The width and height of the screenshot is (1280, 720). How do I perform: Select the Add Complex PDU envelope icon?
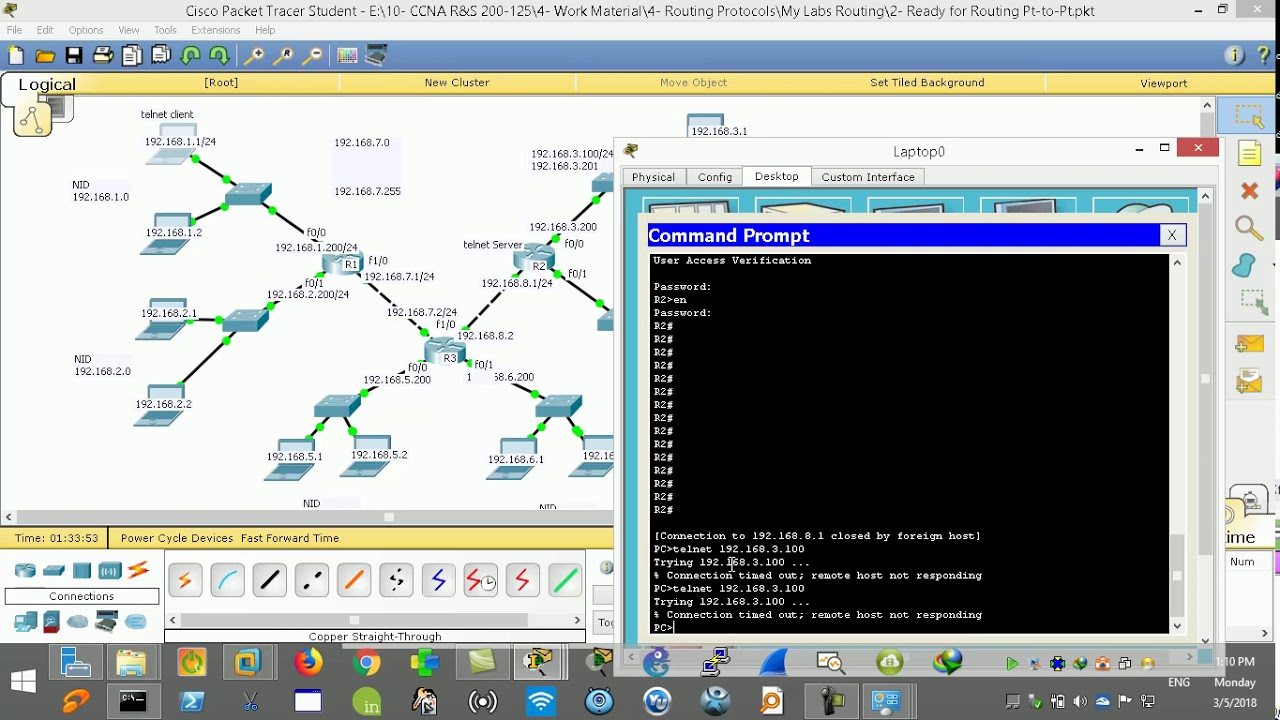tap(1249, 381)
